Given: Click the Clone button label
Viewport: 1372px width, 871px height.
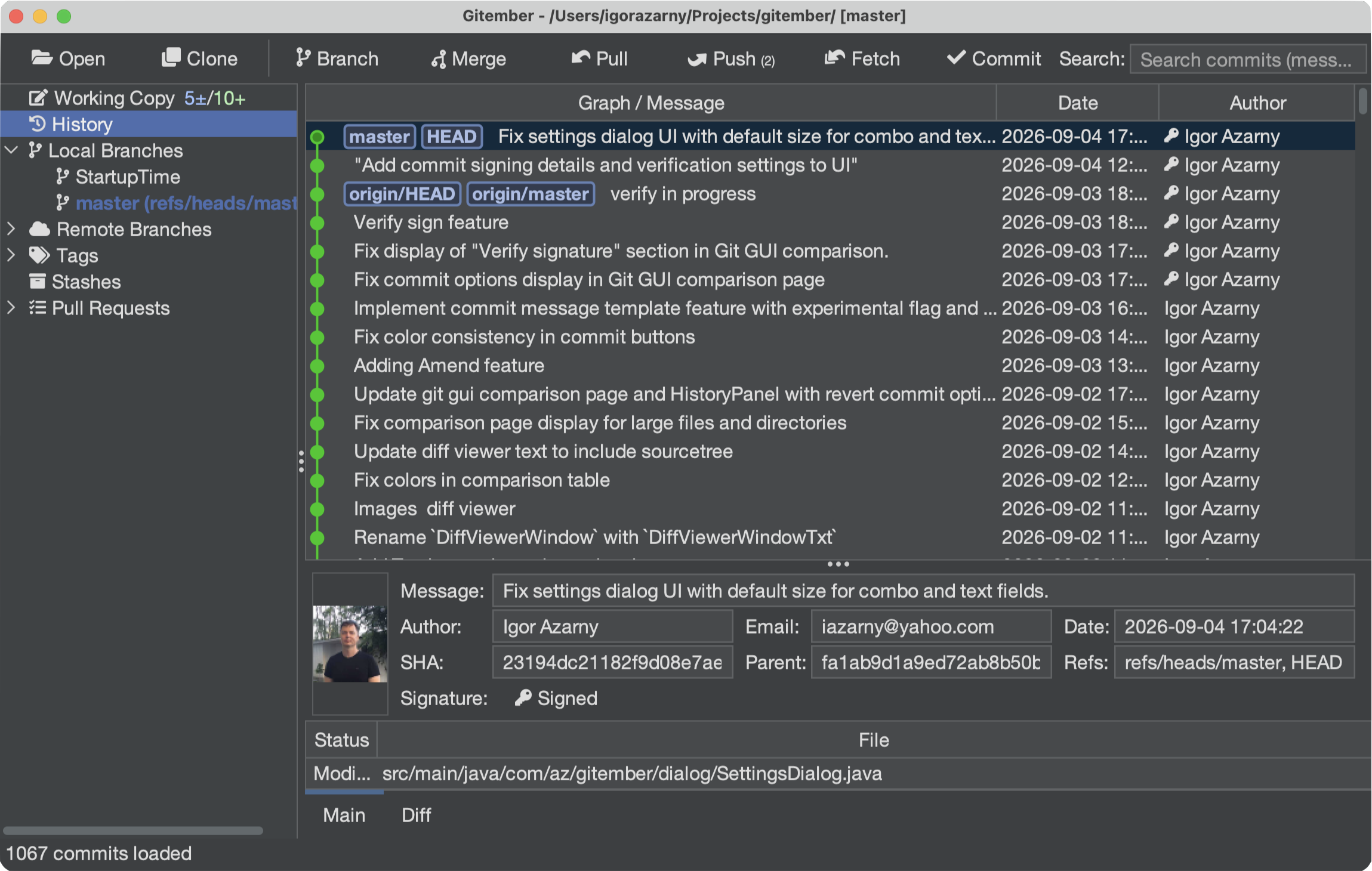Looking at the screenshot, I should pyautogui.click(x=212, y=58).
